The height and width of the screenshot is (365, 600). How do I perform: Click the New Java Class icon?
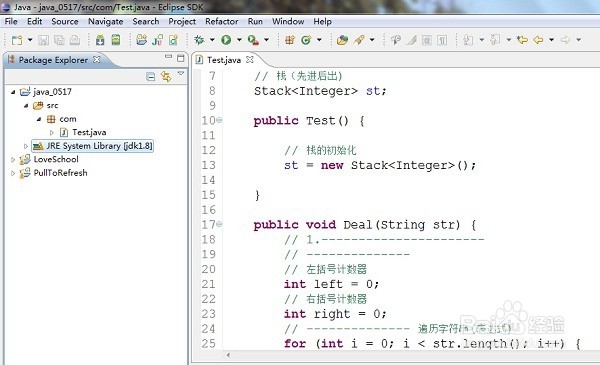coord(306,40)
